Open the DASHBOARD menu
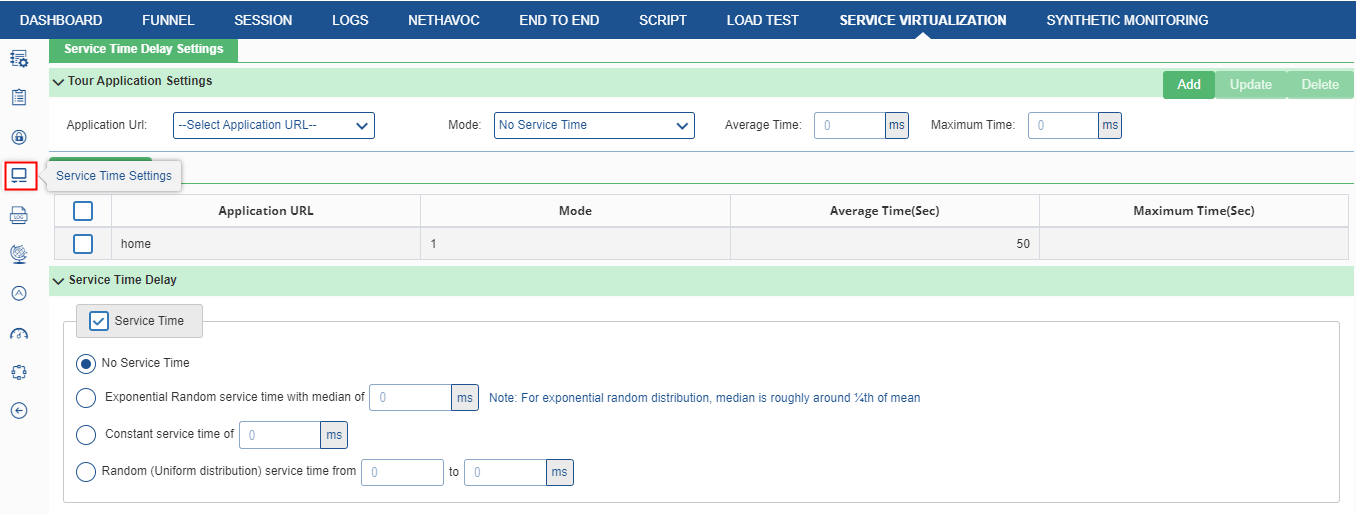The height and width of the screenshot is (515, 1356). click(x=61, y=20)
